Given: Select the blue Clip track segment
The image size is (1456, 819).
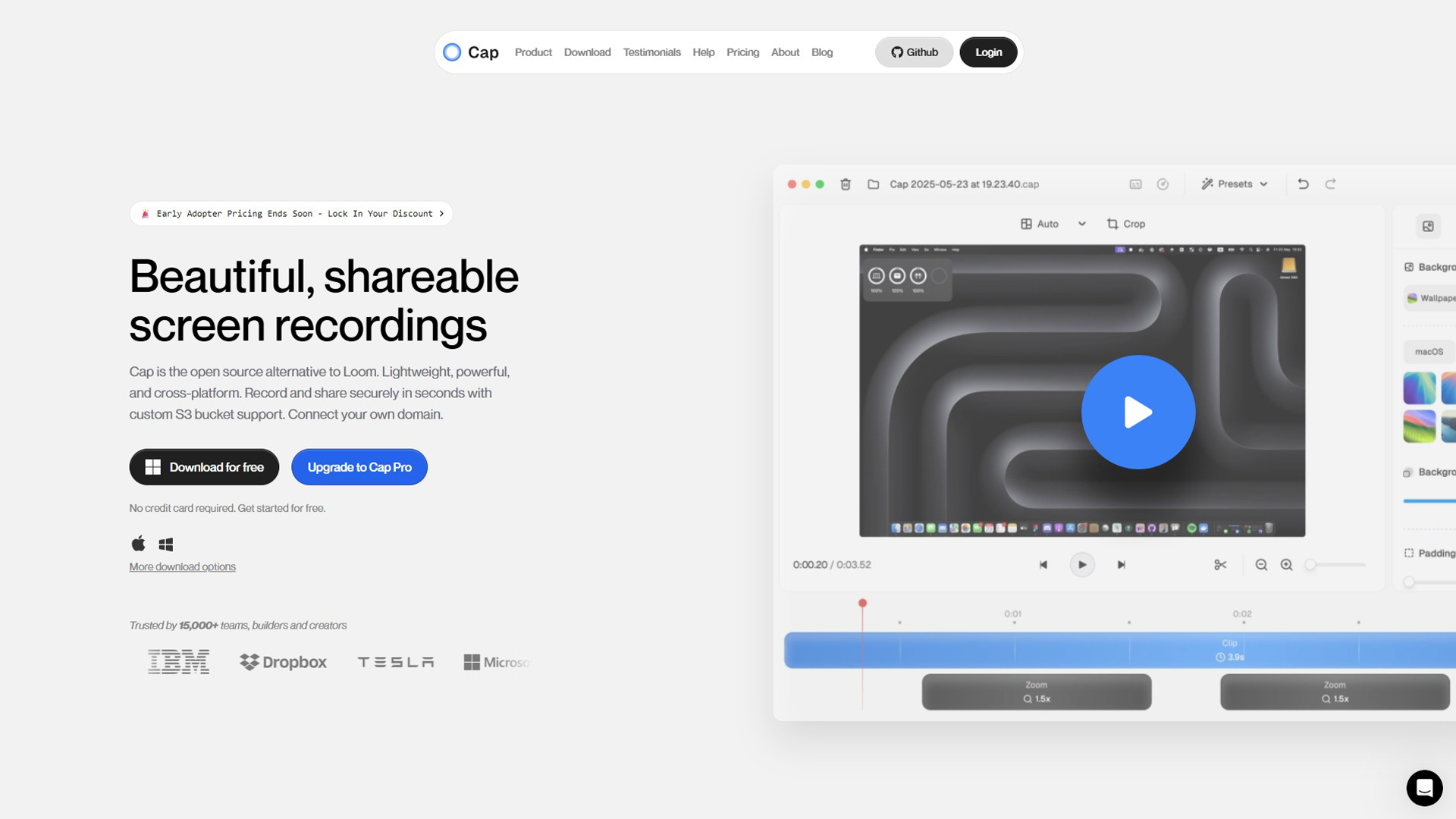Looking at the screenshot, I should tap(1120, 651).
